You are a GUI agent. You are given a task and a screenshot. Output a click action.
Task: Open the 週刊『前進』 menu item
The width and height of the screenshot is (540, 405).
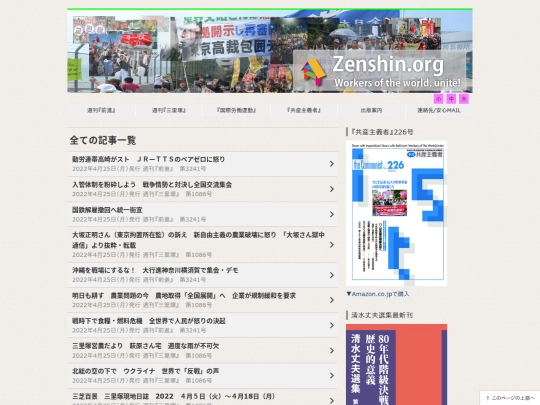point(101,110)
